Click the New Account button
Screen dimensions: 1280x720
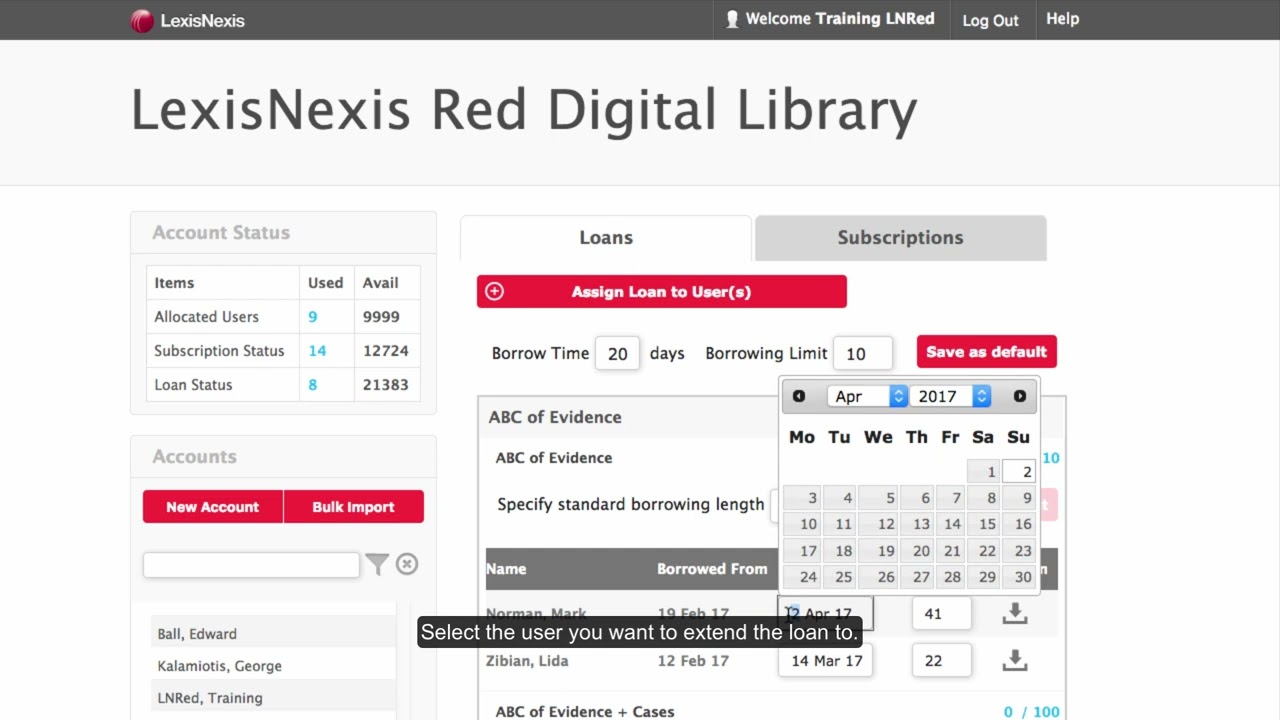pyautogui.click(x=212, y=507)
